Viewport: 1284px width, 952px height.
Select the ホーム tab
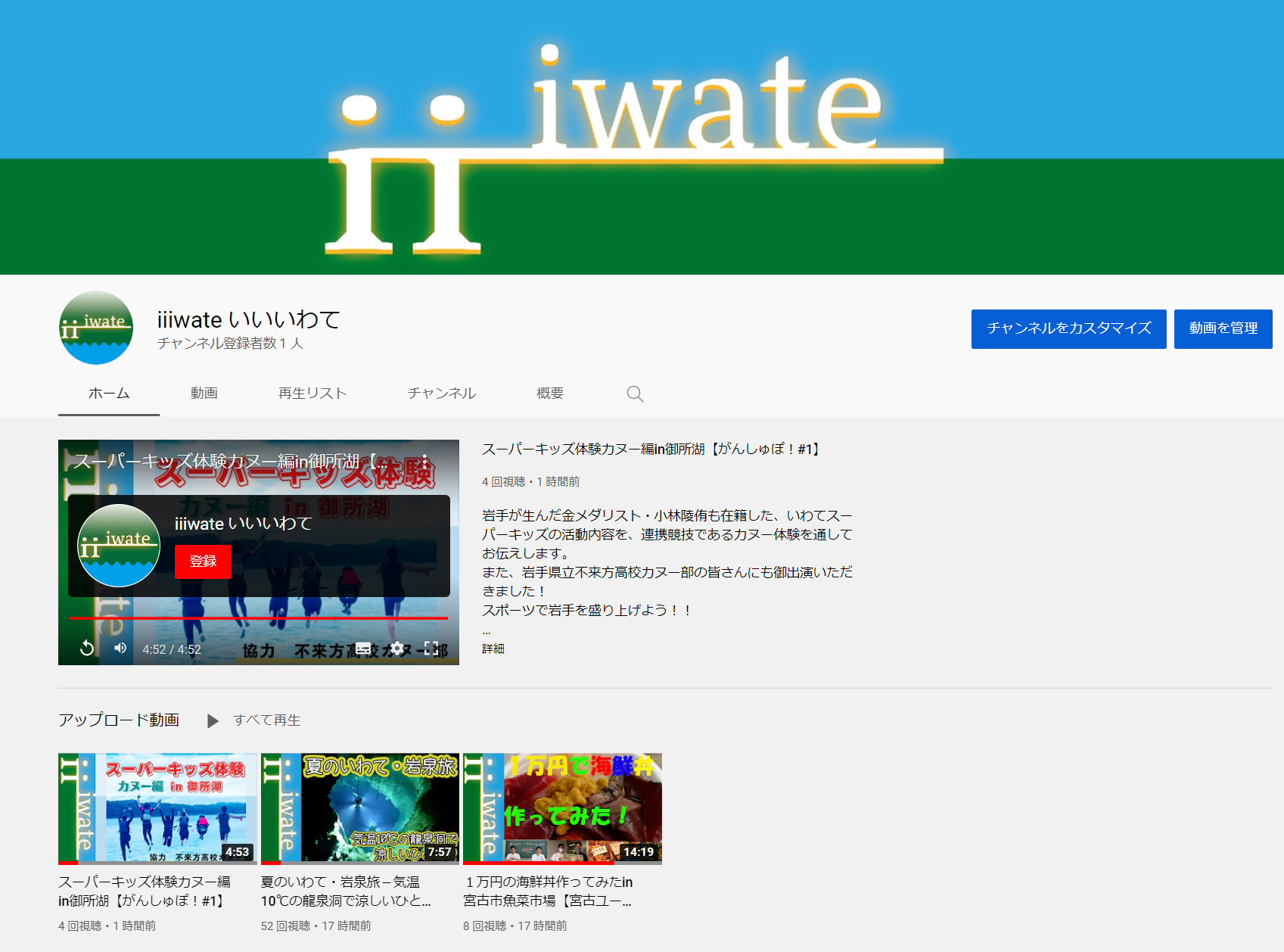pos(109,394)
